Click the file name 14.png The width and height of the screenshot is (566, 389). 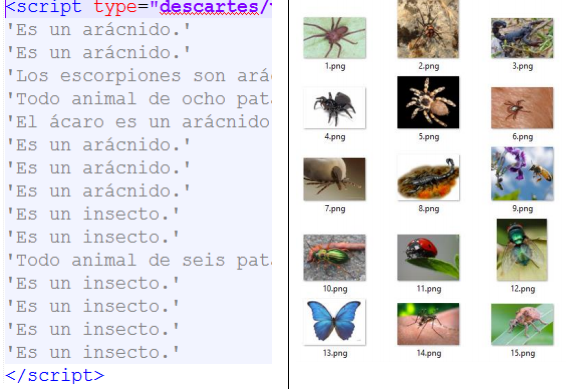point(429,353)
